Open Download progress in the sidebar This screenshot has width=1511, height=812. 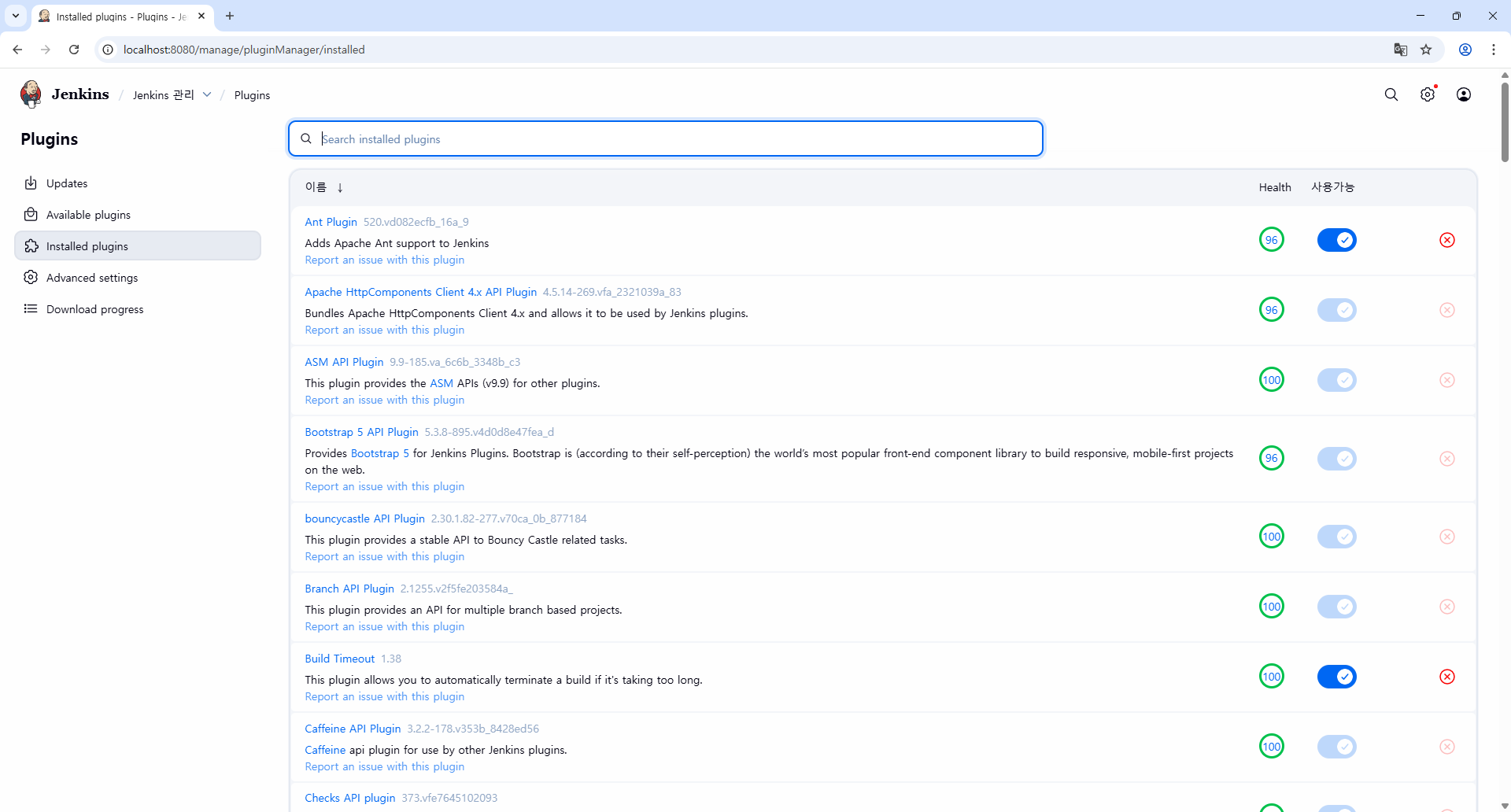pyautogui.click(x=138, y=309)
